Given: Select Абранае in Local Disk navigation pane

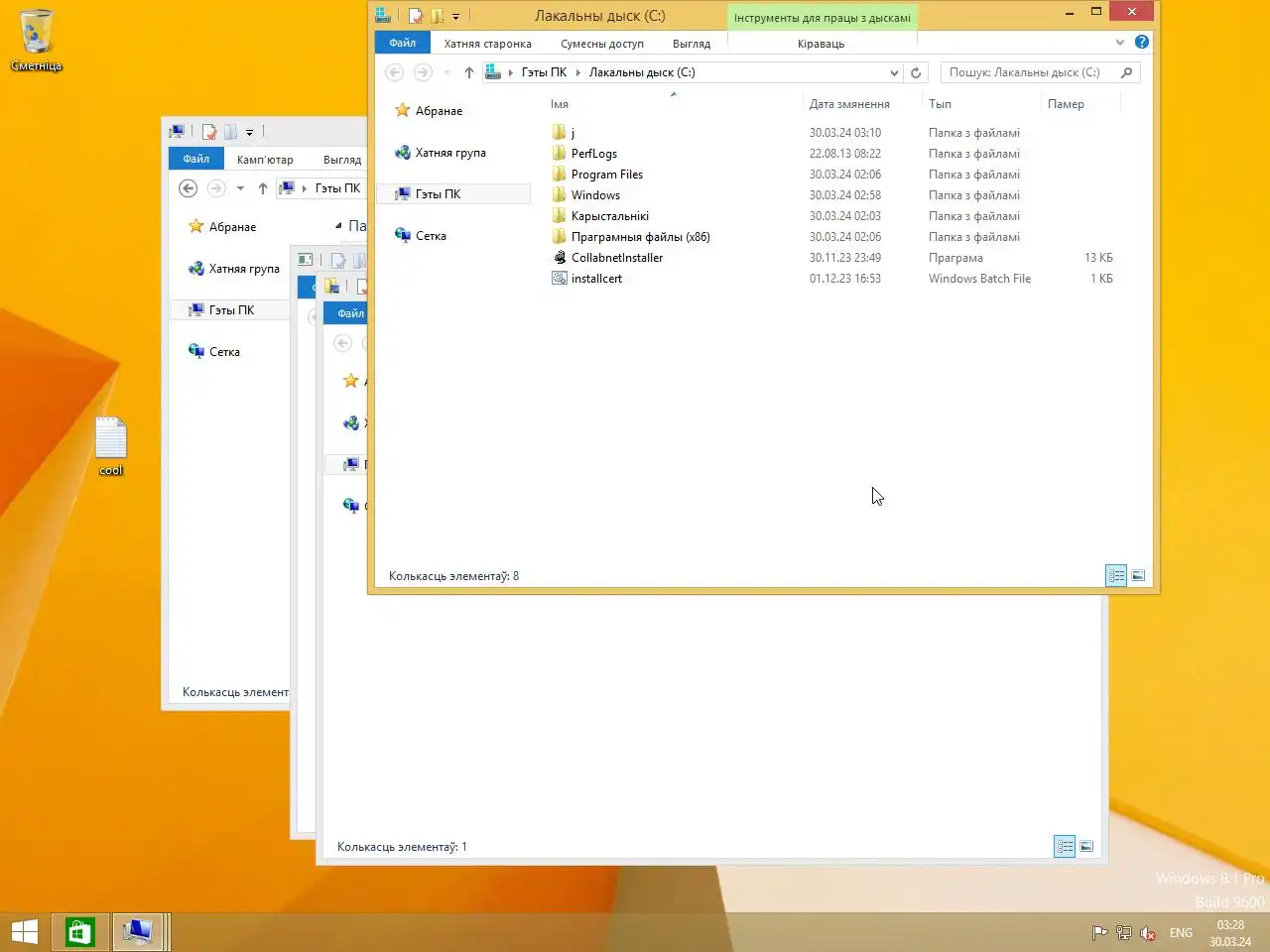Looking at the screenshot, I should [x=439, y=111].
